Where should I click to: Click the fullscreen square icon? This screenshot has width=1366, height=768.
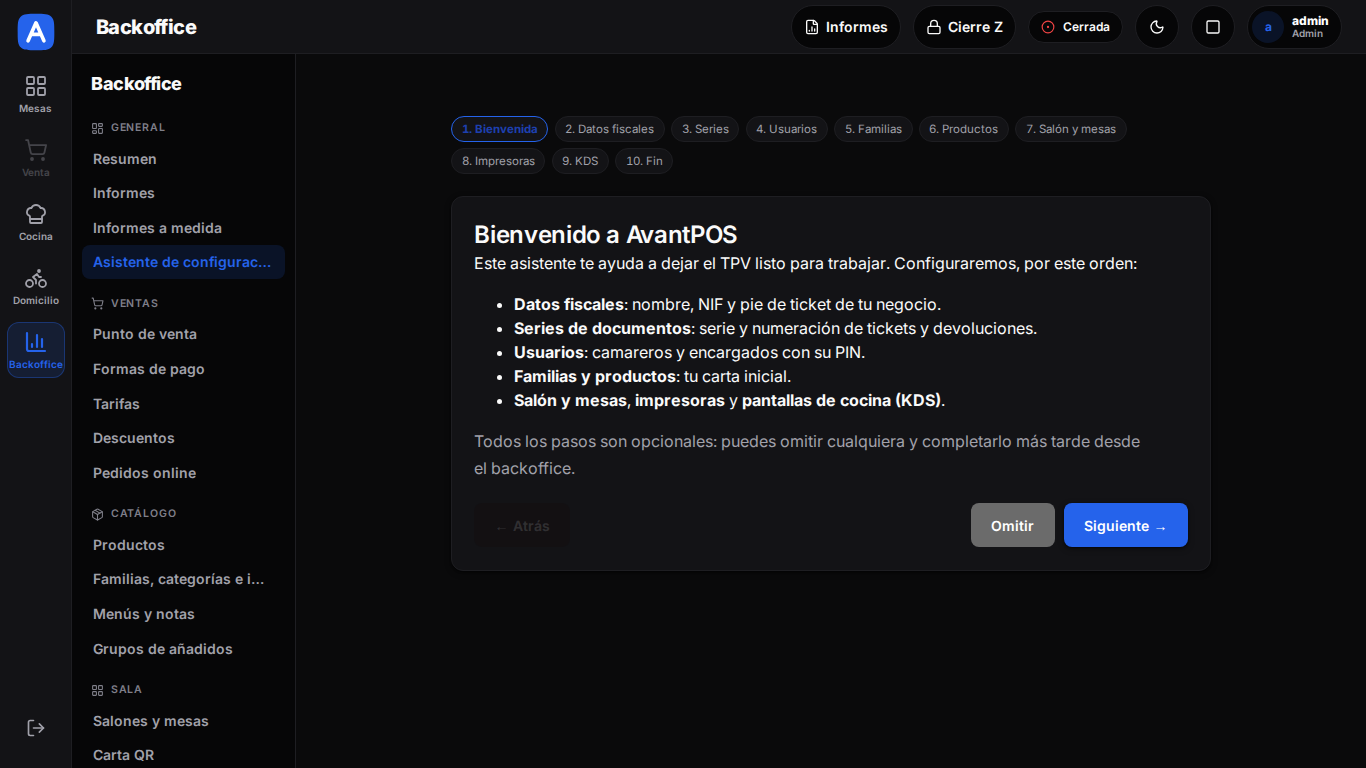pyautogui.click(x=1213, y=27)
